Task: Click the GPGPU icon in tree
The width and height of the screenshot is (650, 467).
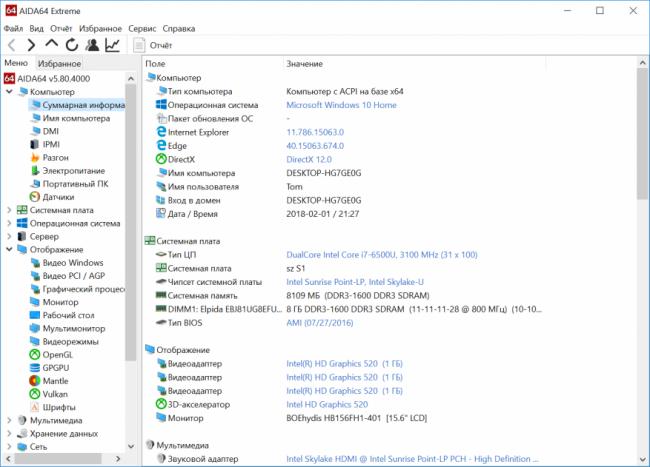Action: [x=35, y=368]
